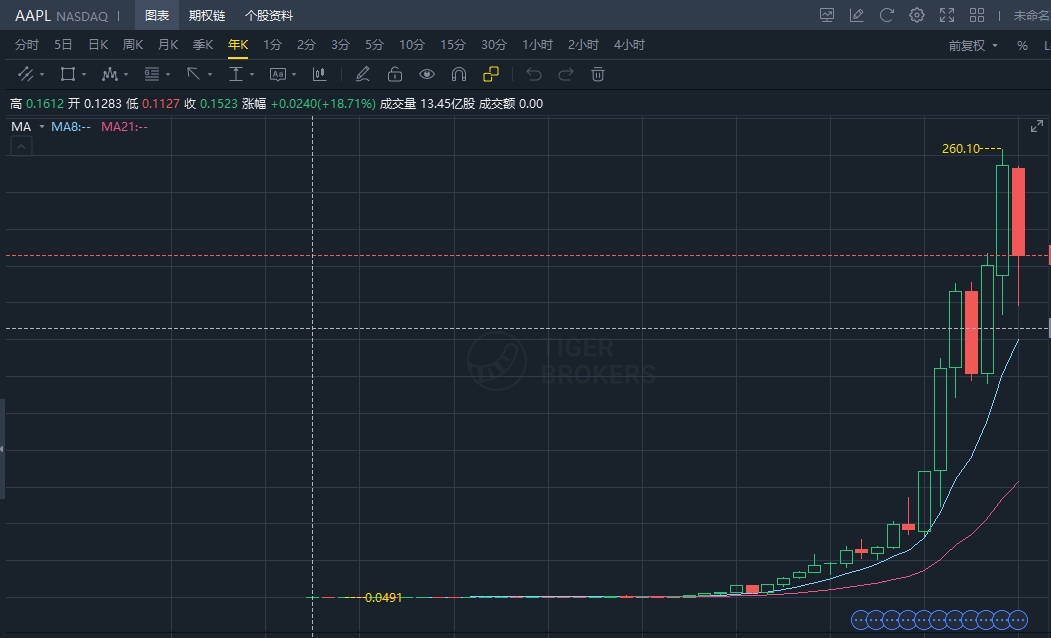The height and width of the screenshot is (638, 1051).
Task: Select the 10分 timeframe
Action: 412,45
